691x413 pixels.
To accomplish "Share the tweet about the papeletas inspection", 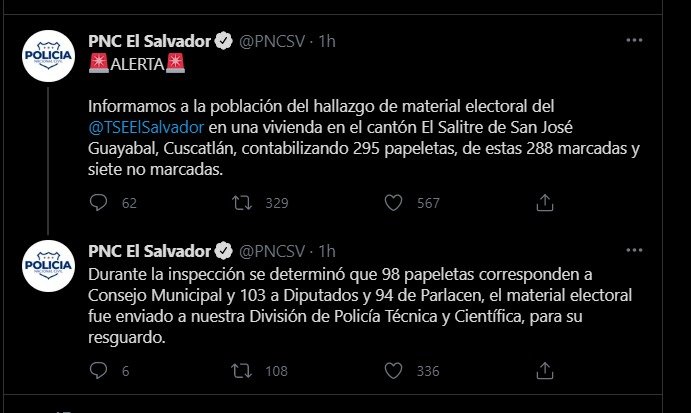I will [x=544, y=372].
